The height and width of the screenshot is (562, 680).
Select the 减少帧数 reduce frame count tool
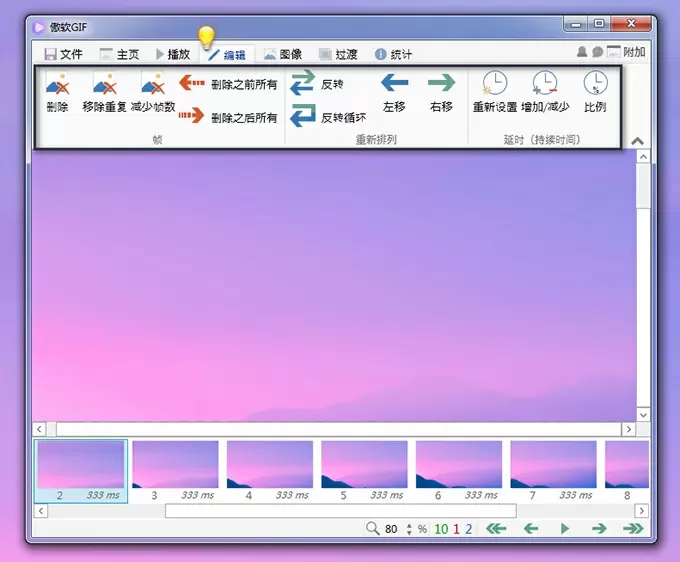pos(153,93)
